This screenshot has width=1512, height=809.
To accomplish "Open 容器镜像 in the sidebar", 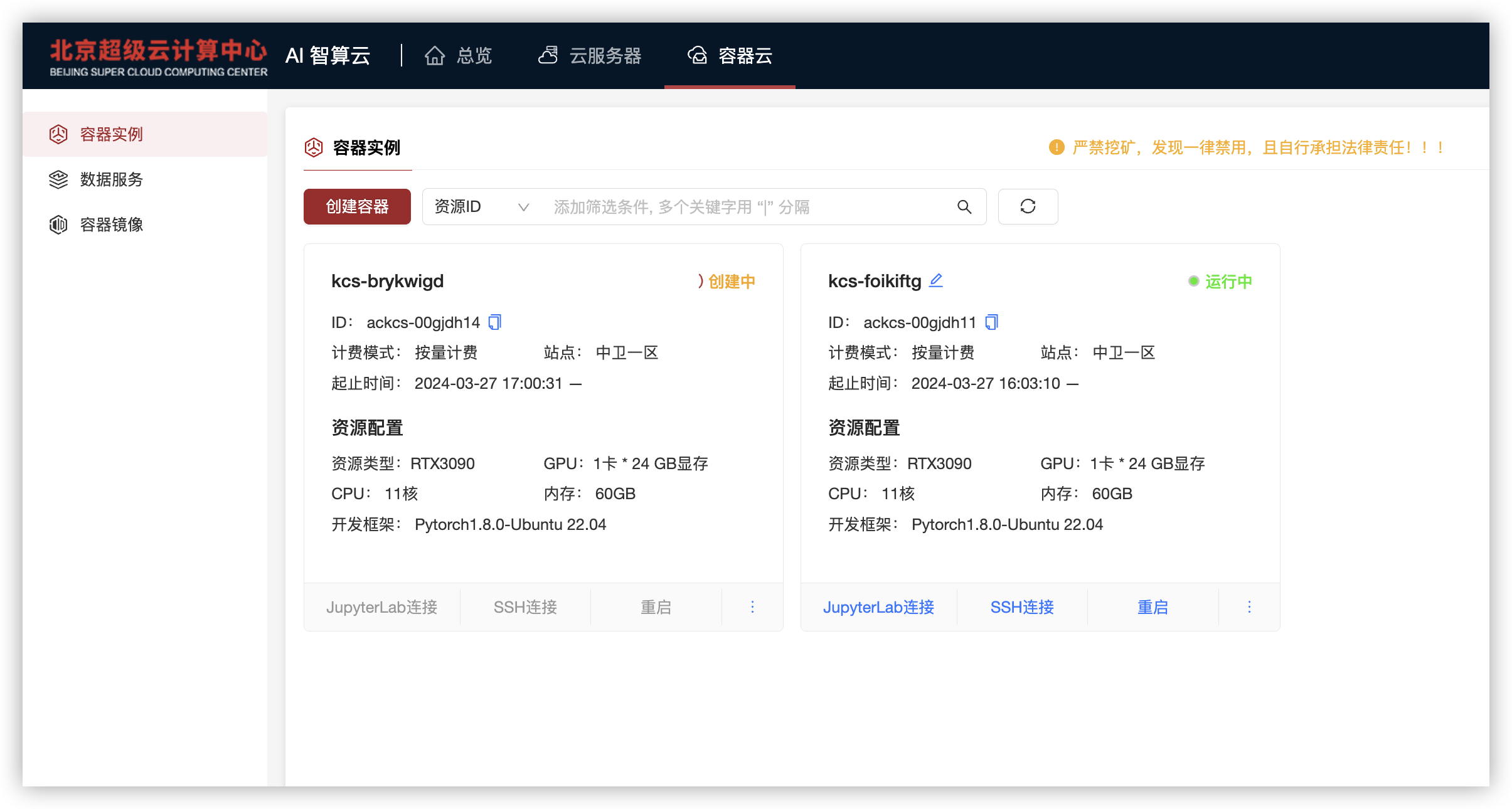I will (x=111, y=225).
